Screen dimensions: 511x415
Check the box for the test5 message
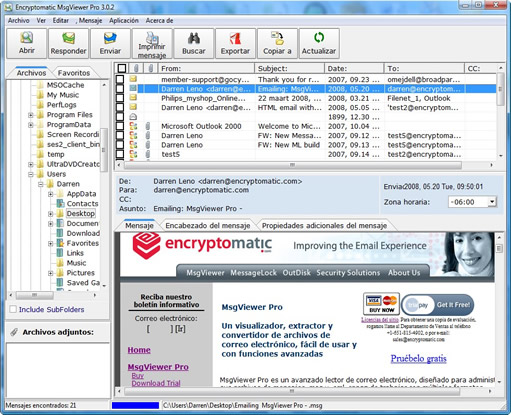(x=120, y=154)
